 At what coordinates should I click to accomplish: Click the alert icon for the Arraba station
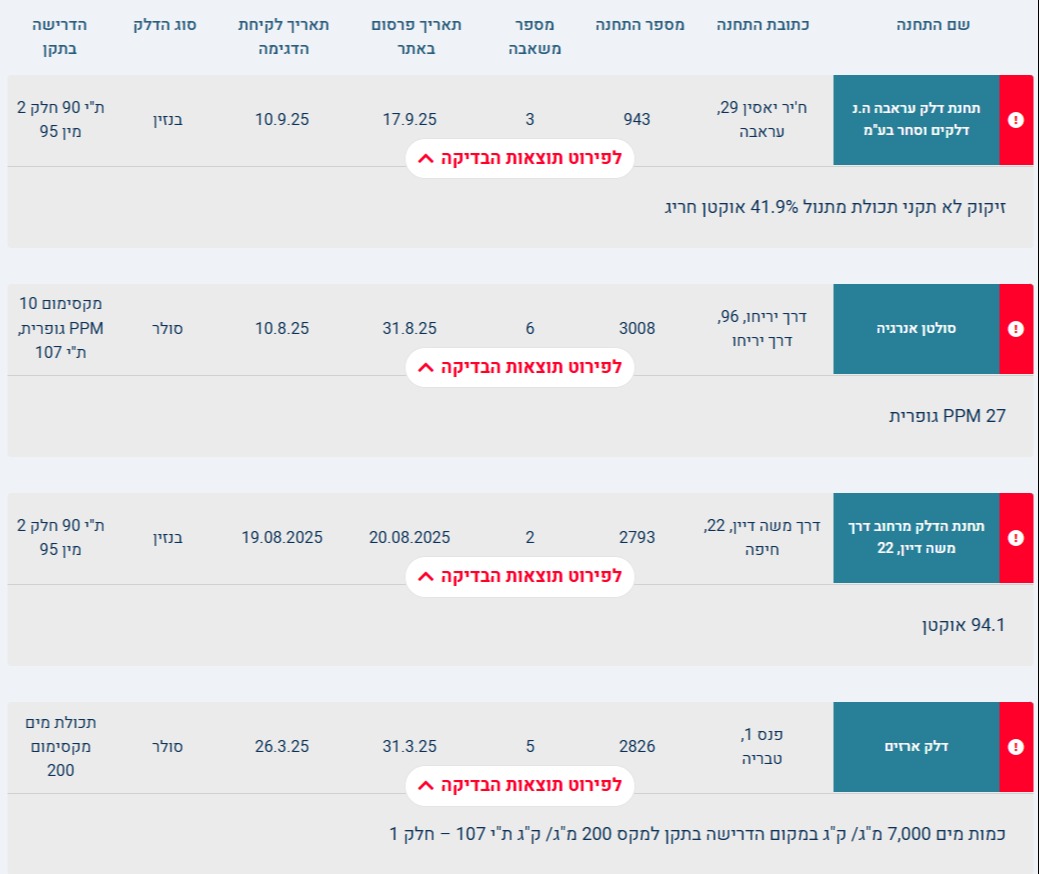[1016, 120]
